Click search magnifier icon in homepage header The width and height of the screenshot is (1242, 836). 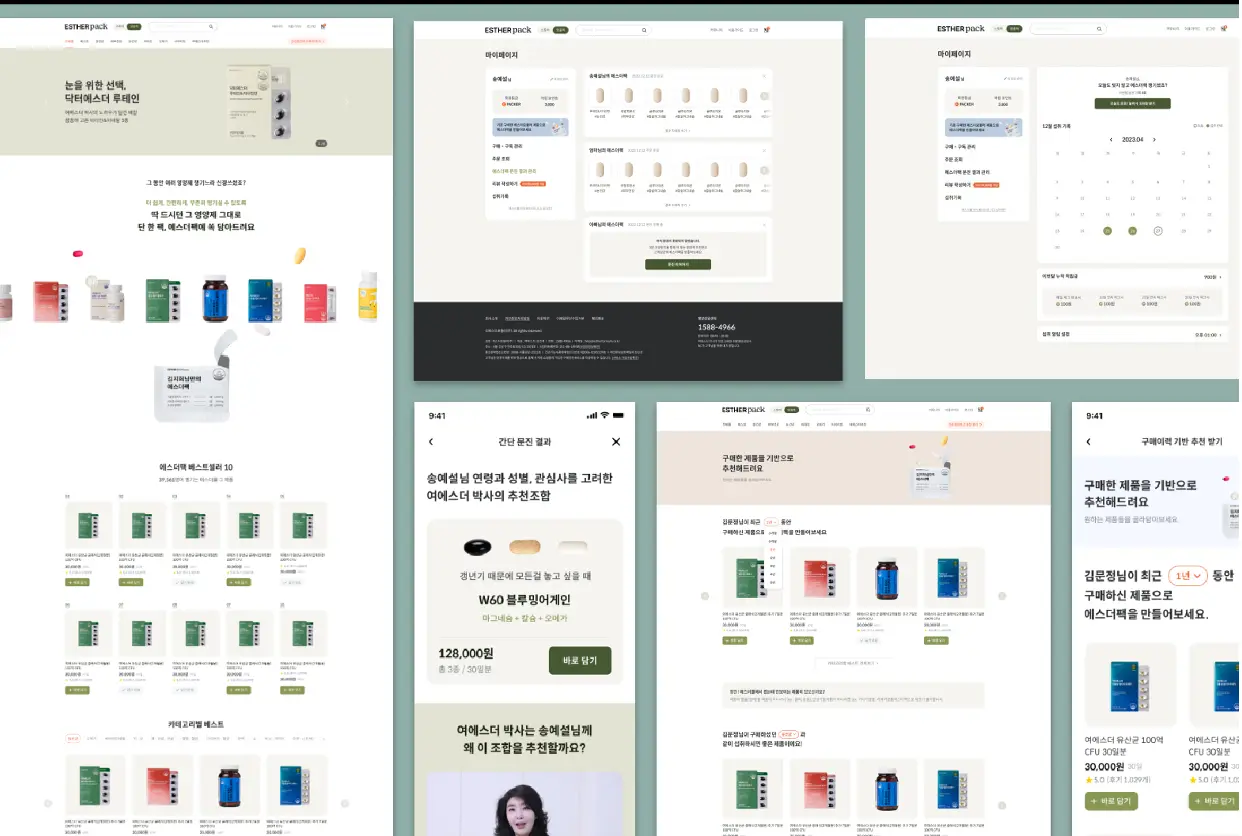tap(211, 27)
